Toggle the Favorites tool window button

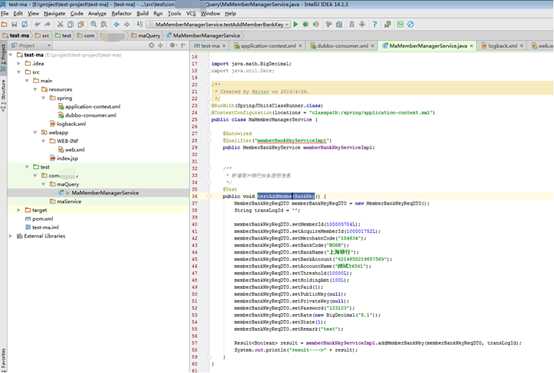tap(3, 360)
